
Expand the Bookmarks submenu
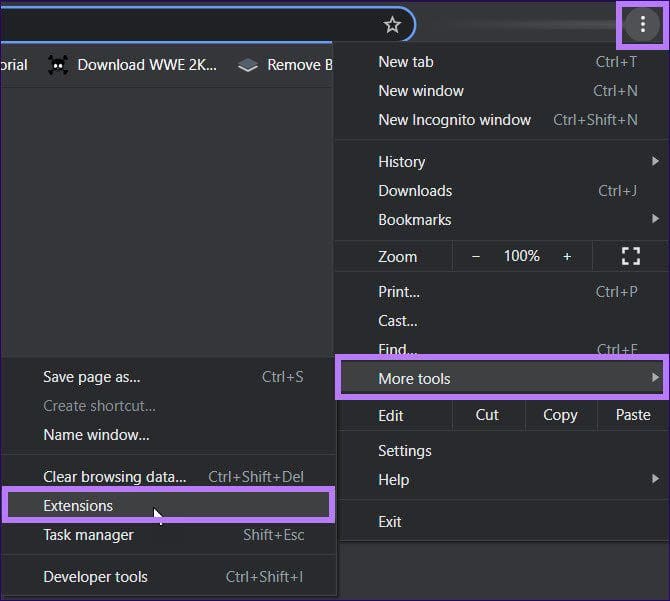(502, 220)
